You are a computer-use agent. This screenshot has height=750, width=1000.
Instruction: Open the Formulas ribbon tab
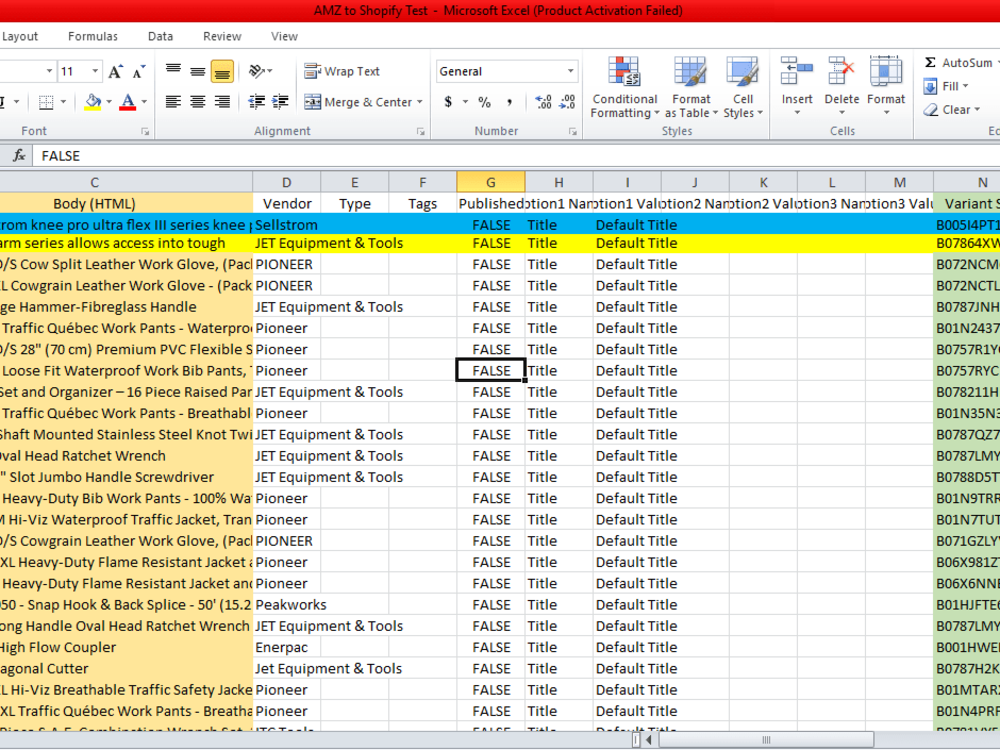tap(93, 36)
